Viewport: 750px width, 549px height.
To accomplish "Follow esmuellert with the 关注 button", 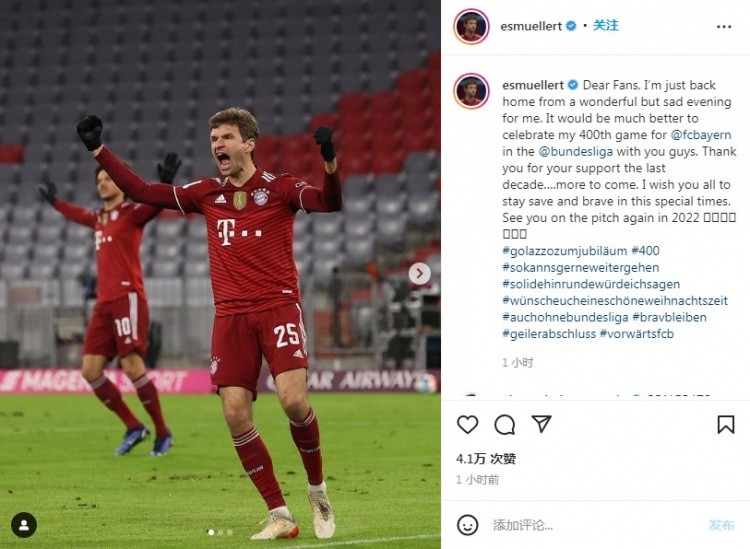I will click(x=606, y=25).
